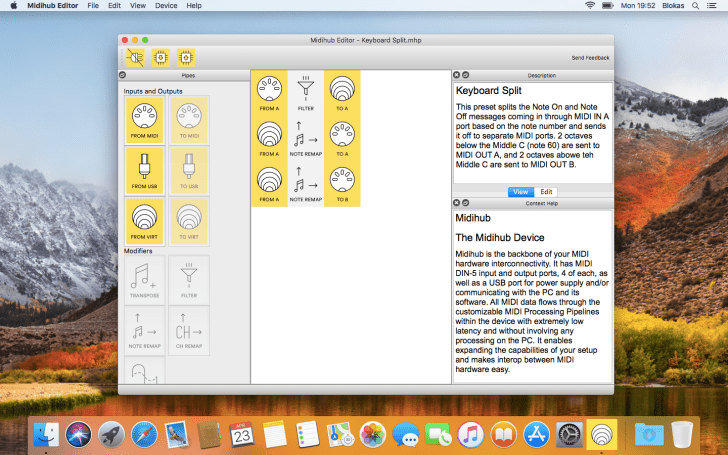Switch Description panel to View mode

pyautogui.click(x=521, y=192)
